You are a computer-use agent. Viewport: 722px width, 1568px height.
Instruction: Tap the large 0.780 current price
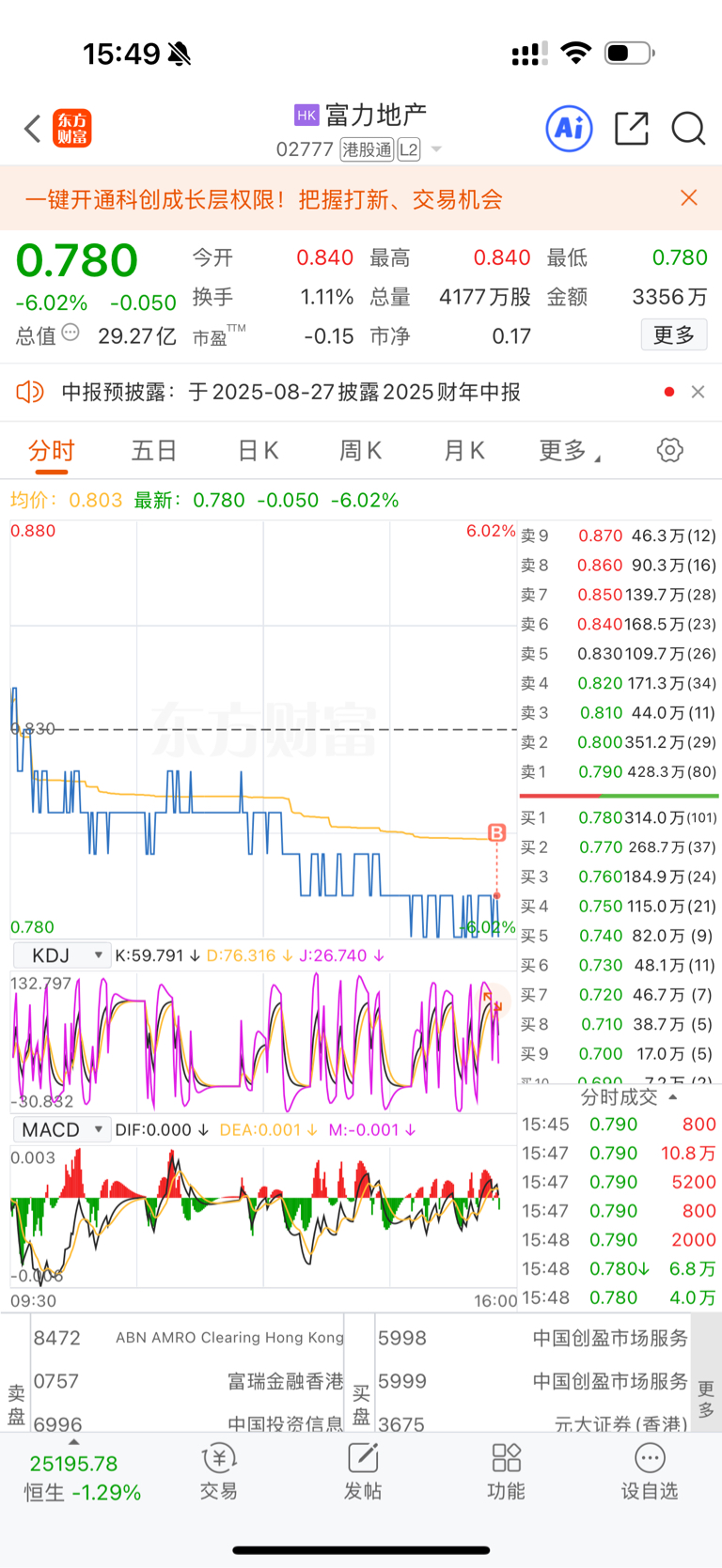click(77, 260)
